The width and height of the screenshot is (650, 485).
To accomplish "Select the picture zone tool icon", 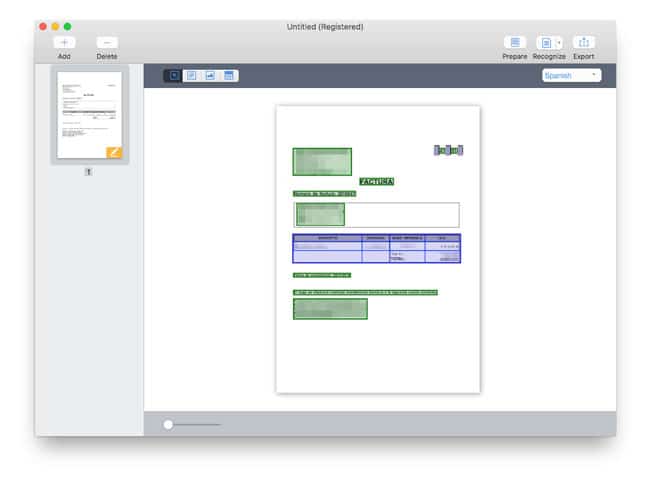I will [210, 75].
